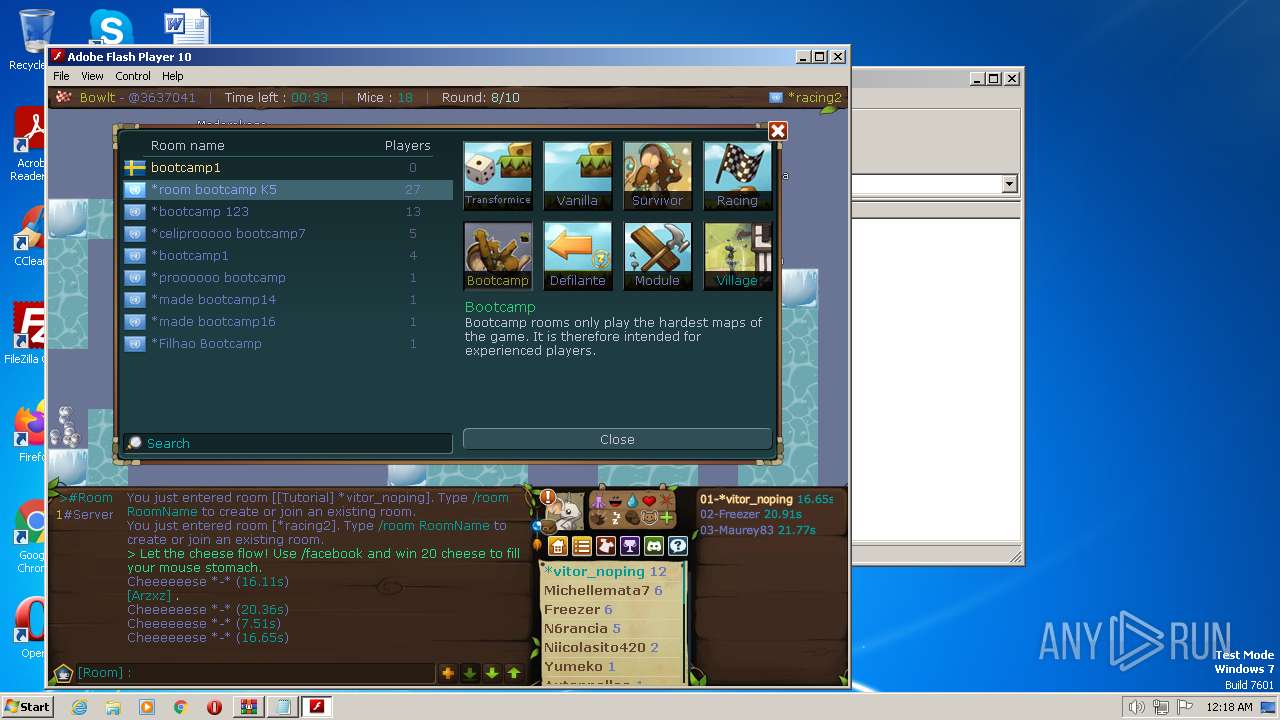Click the orange exclamation alert icon
Image resolution: width=1280 pixels, height=720 pixels.
click(548, 497)
